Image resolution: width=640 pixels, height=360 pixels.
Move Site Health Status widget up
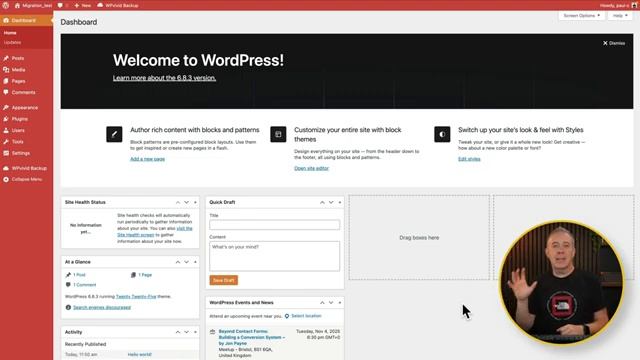click(178, 202)
